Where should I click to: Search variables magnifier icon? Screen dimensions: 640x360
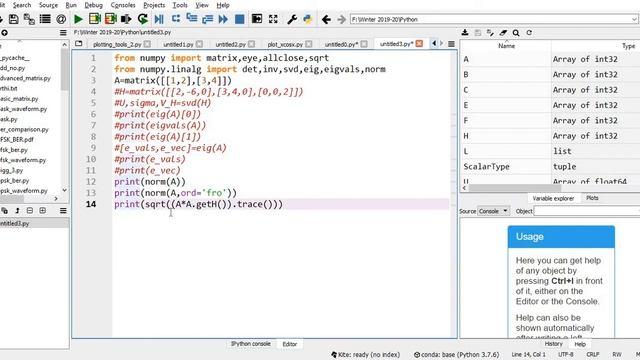point(516,33)
